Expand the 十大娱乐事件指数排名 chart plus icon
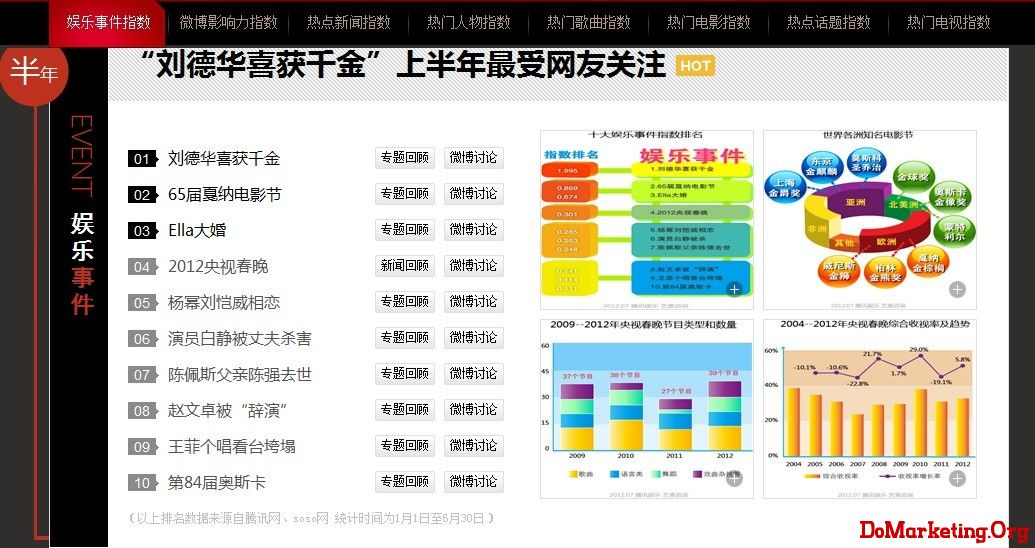 point(734,289)
